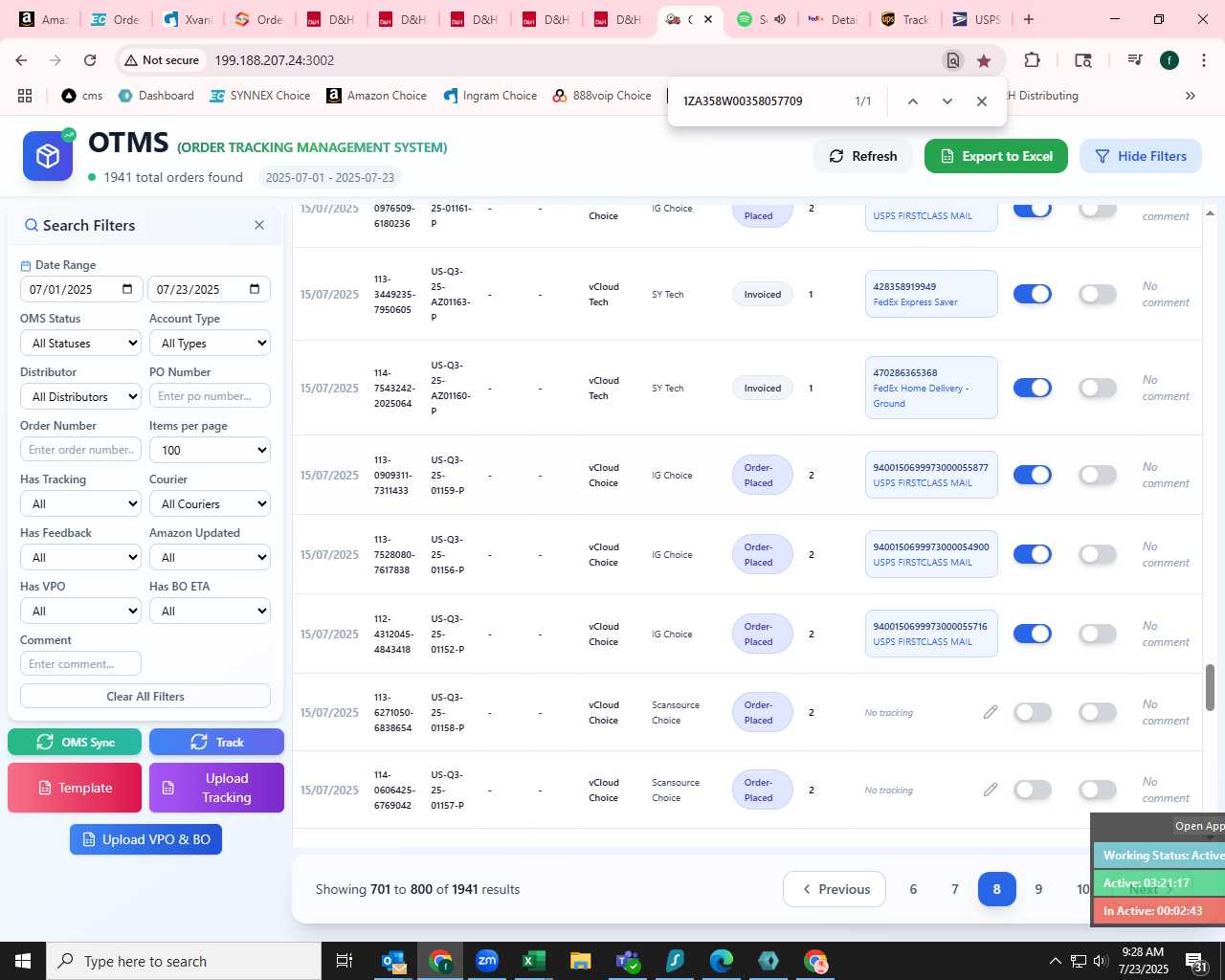Image resolution: width=1225 pixels, height=980 pixels.
Task: Click the OTMS cube logo icon
Action: [48, 156]
